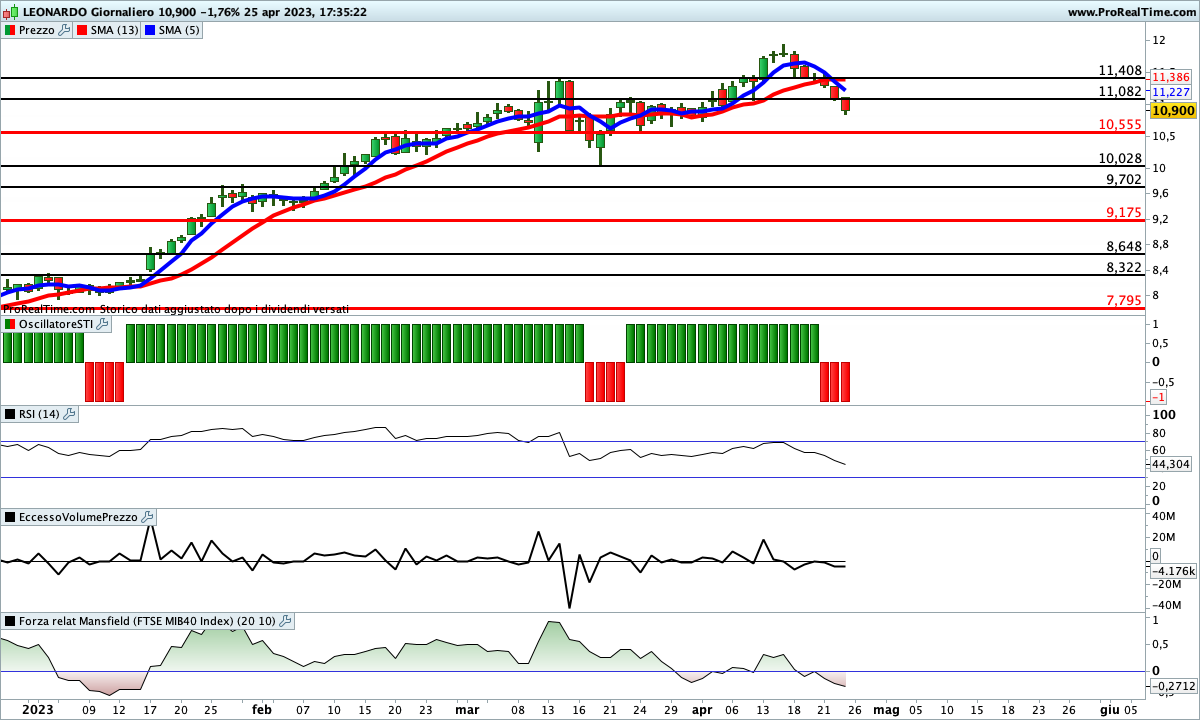This screenshot has height=720, width=1200.
Task: Click the Prezzo green-red color swatch
Action: [10, 30]
